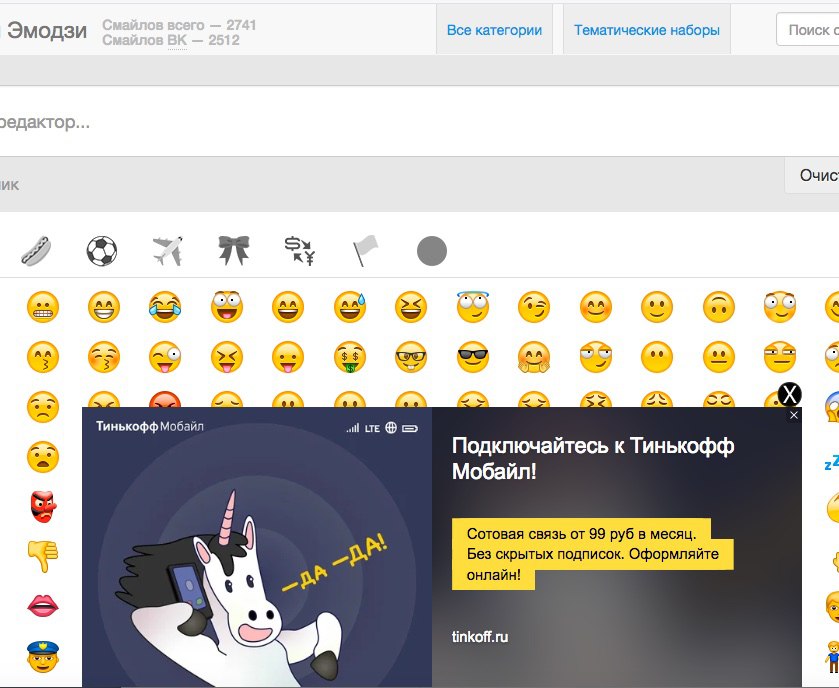Insert the anguished open-mouth face emoji

pyautogui.click(x=43, y=457)
